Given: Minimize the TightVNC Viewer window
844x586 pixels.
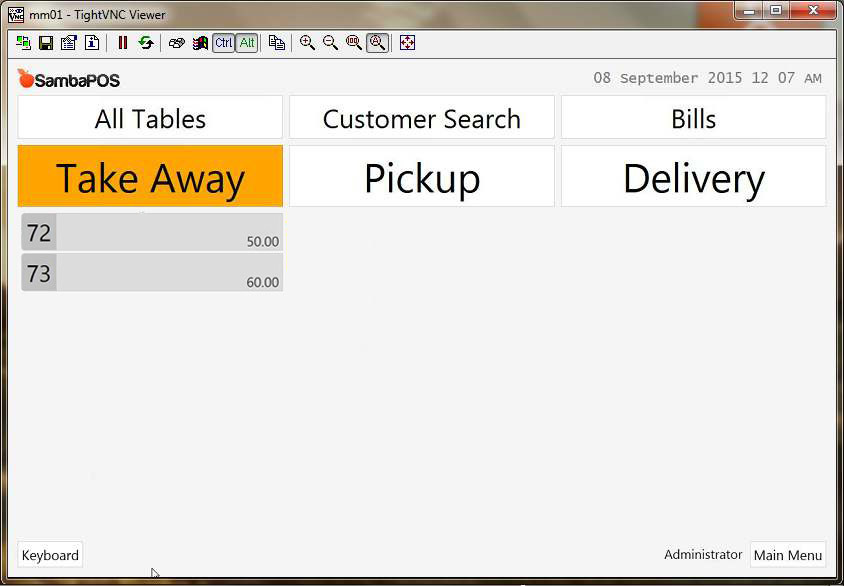Looking at the screenshot, I should click(751, 11).
